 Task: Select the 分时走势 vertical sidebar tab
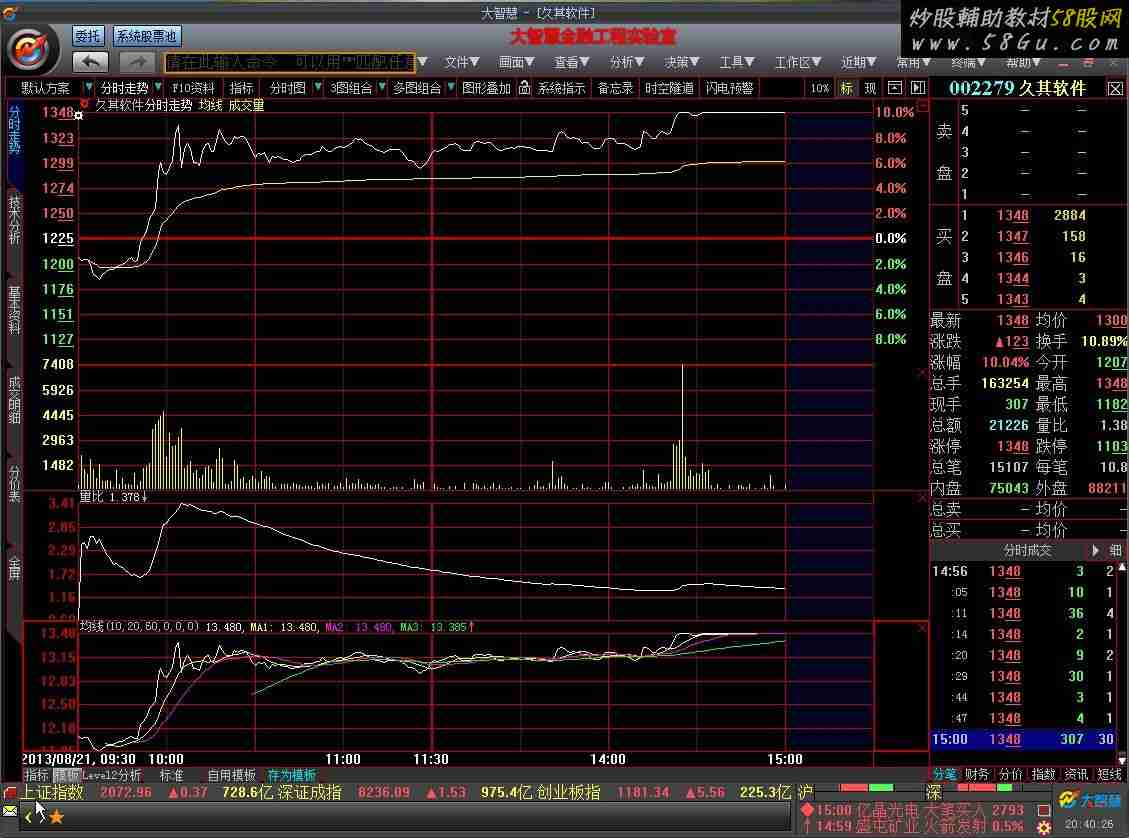point(14,130)
